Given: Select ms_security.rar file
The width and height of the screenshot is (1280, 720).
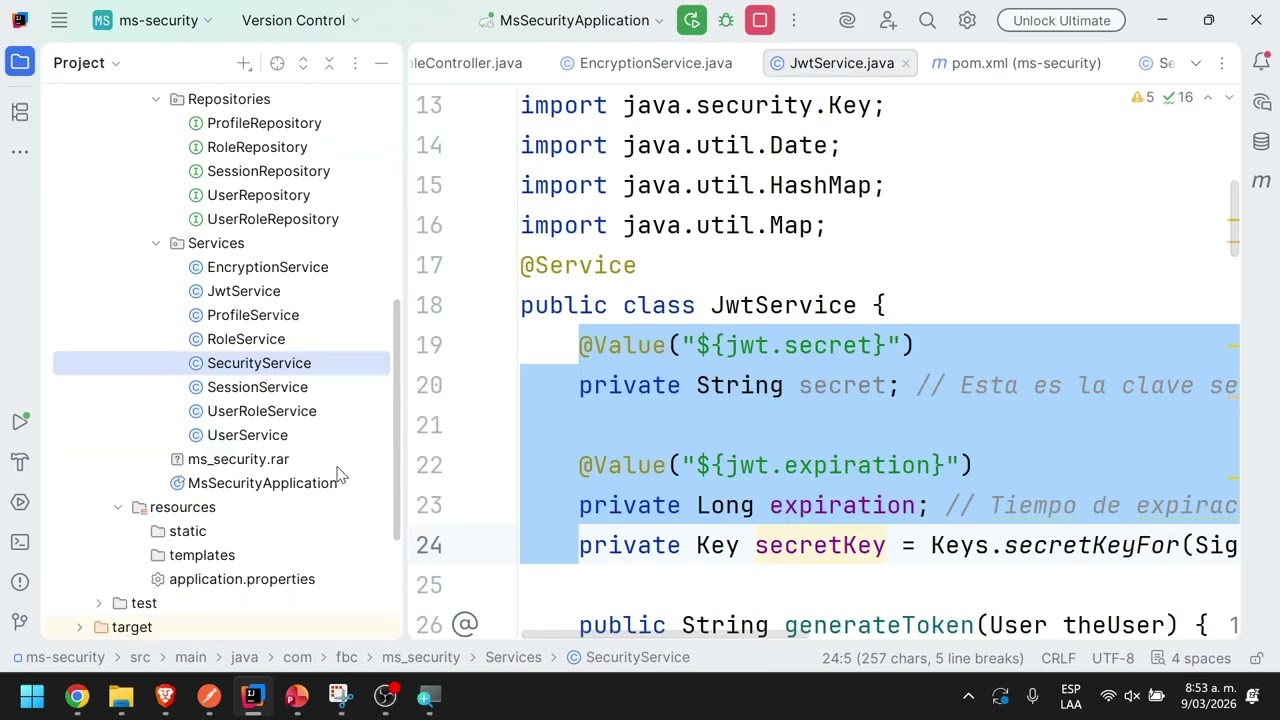Looking at the screenshot, I should [x=238, y=459].
